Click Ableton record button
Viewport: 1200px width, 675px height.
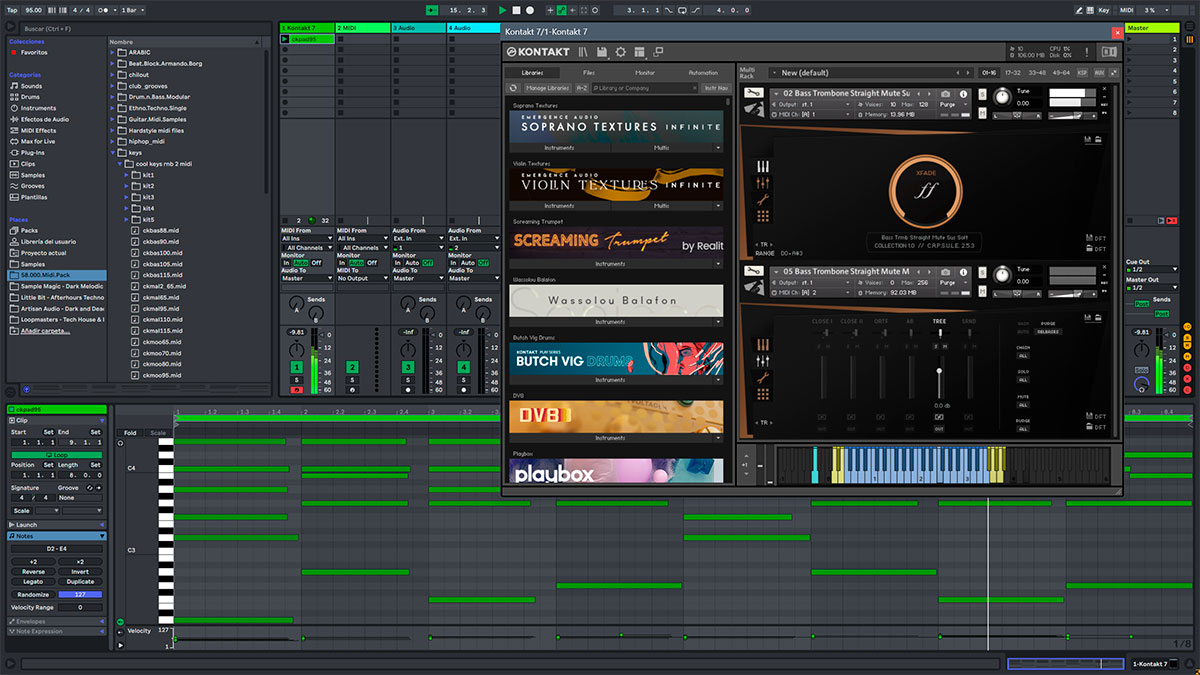tap(531, 10)
